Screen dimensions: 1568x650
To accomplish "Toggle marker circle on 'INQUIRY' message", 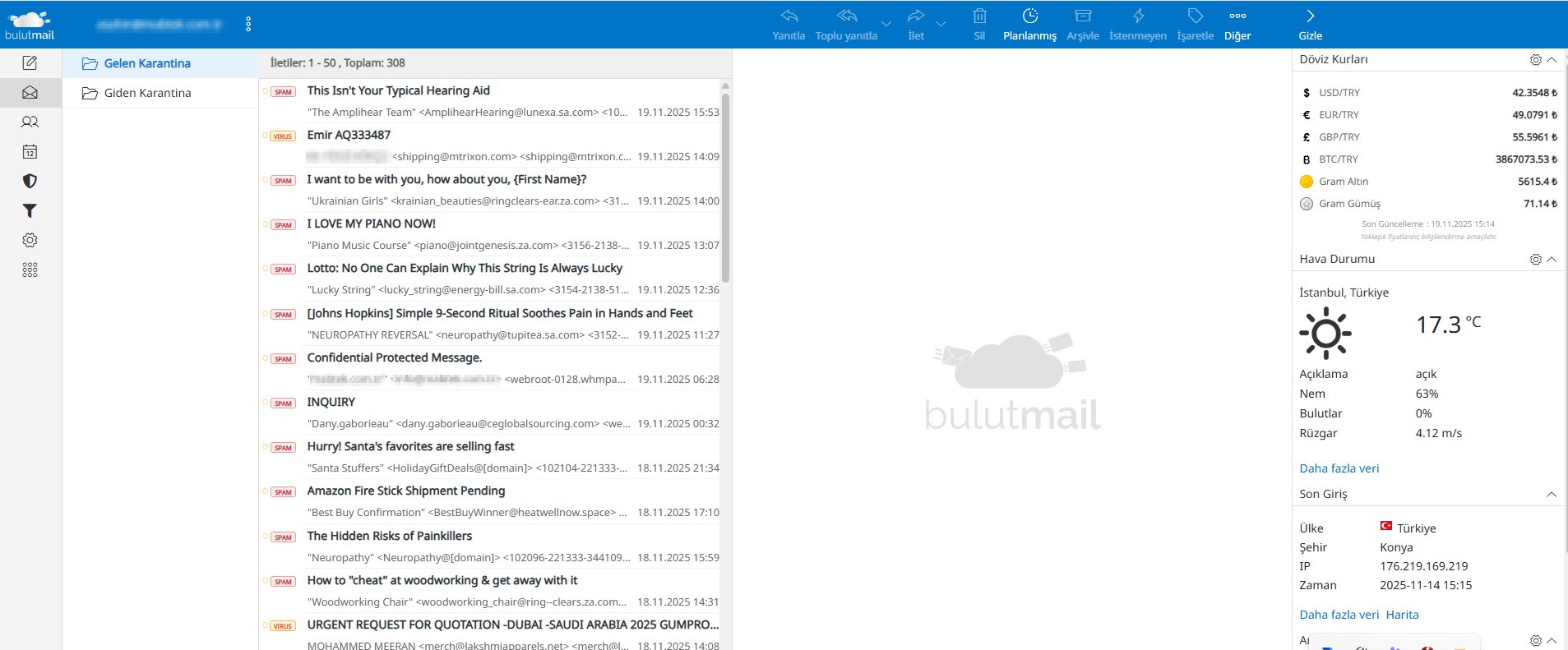I will [265, 403].
